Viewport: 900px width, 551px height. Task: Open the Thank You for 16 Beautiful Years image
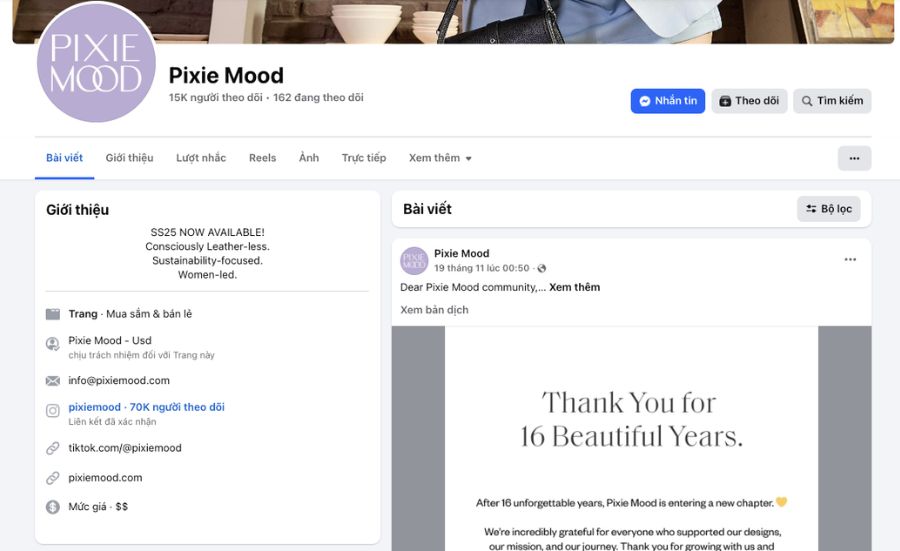[x=631, y=439]
